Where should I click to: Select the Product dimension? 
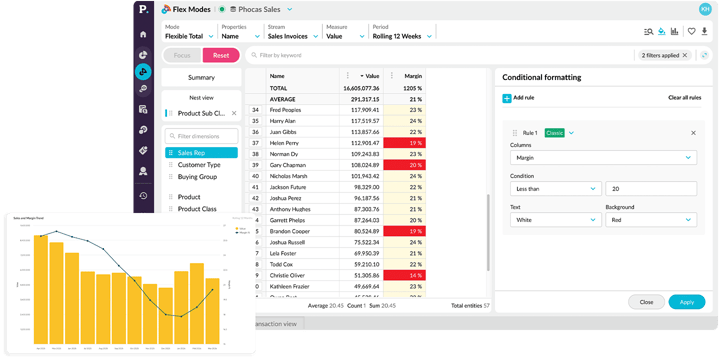(189, 197)
